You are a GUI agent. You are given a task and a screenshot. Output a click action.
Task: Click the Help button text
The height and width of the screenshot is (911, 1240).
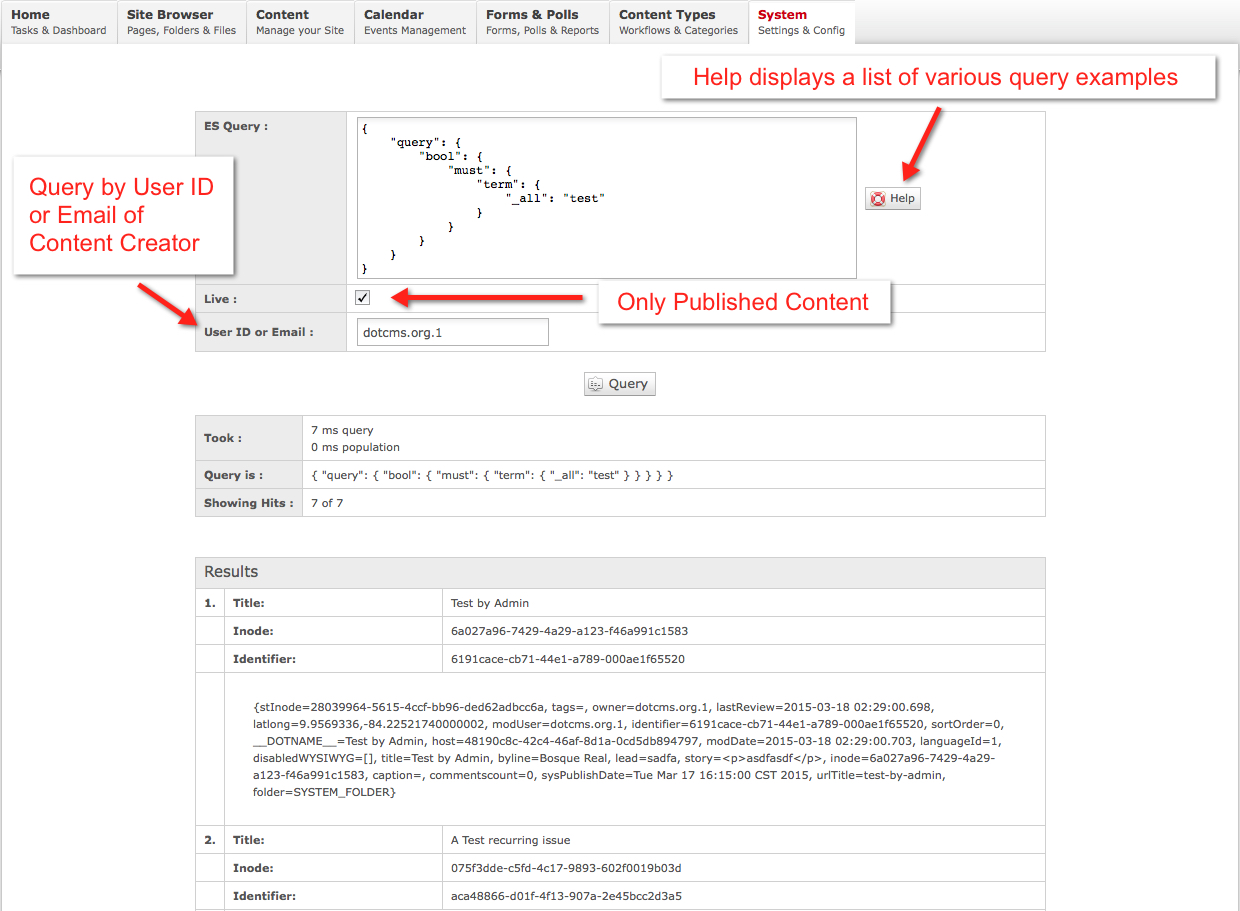pos(902,199)
